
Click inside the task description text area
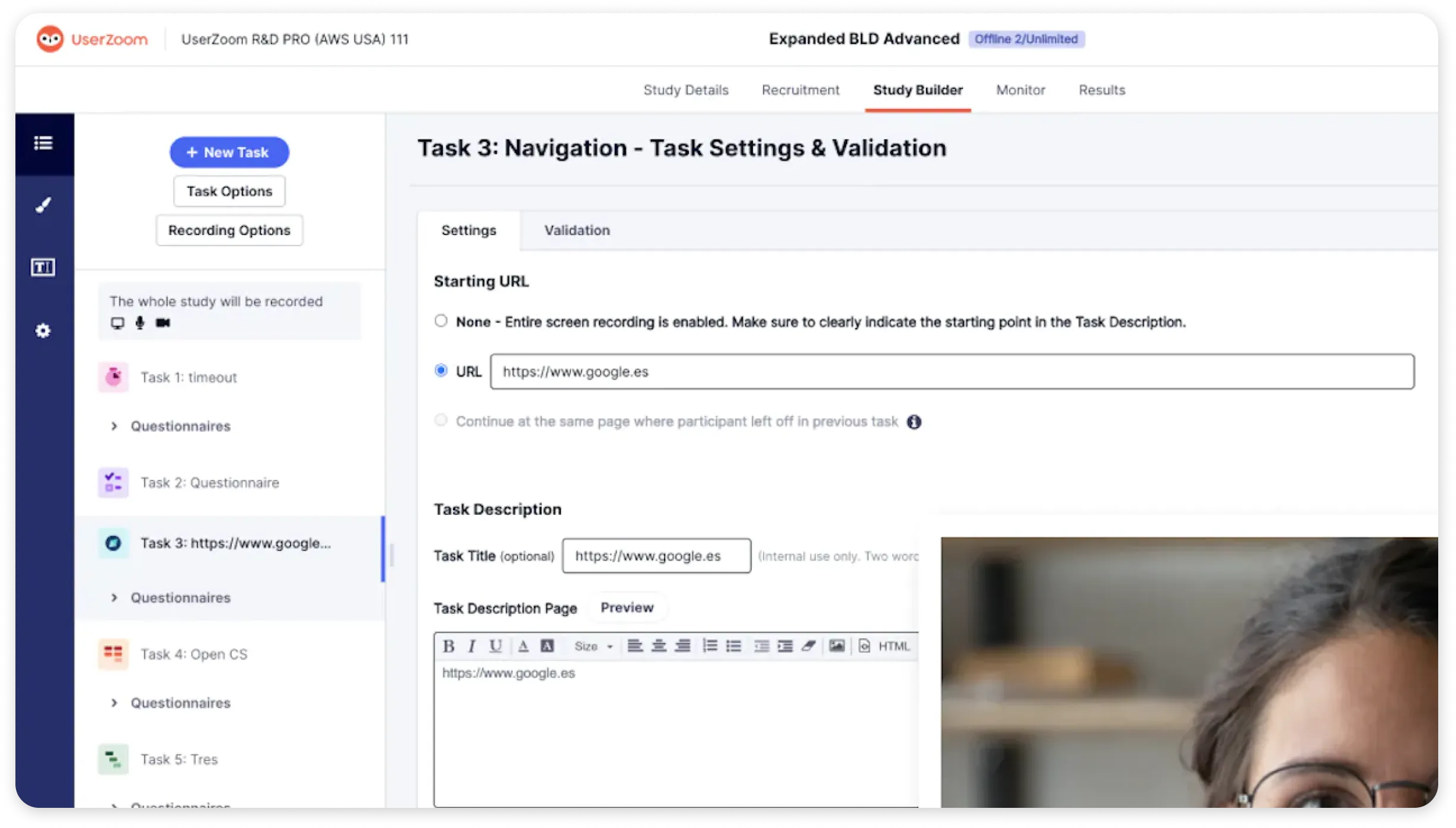(676, 734)
